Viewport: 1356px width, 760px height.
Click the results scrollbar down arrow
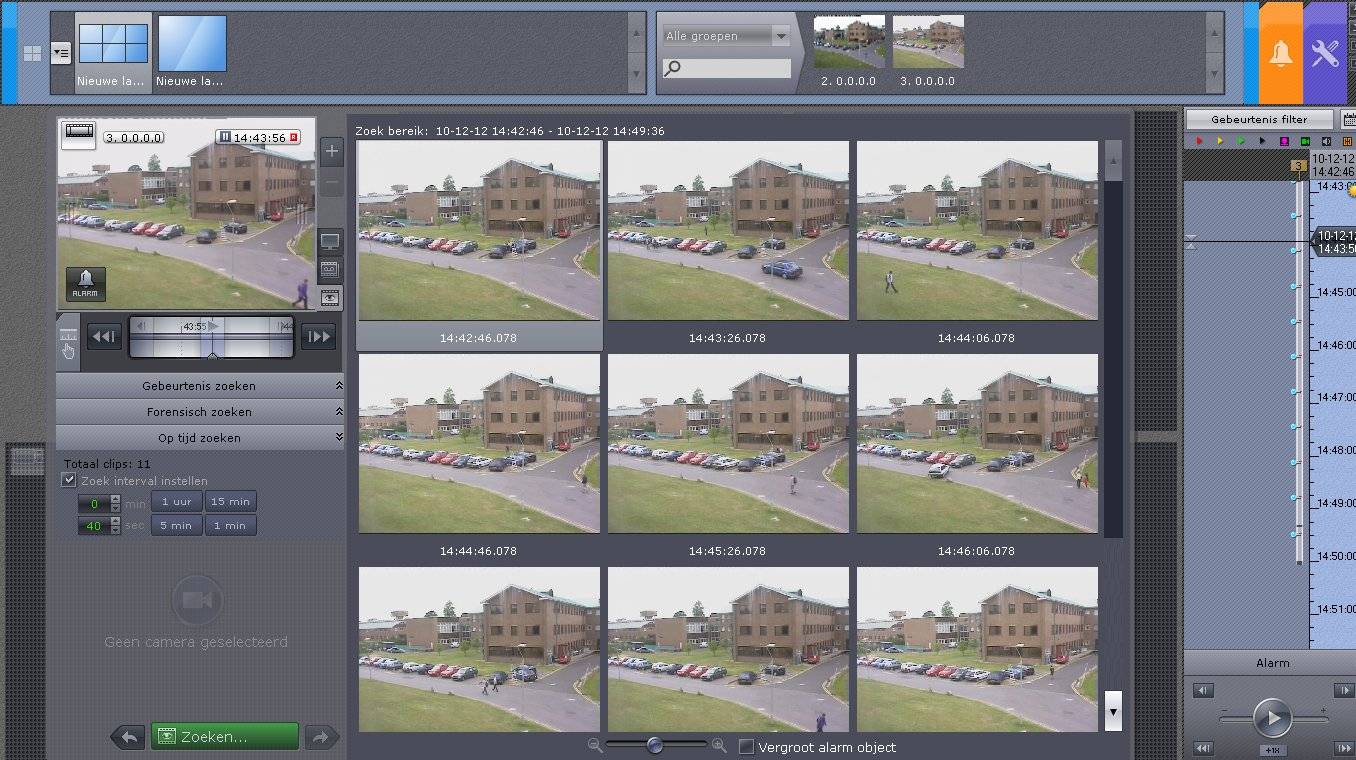(1113, 711)
